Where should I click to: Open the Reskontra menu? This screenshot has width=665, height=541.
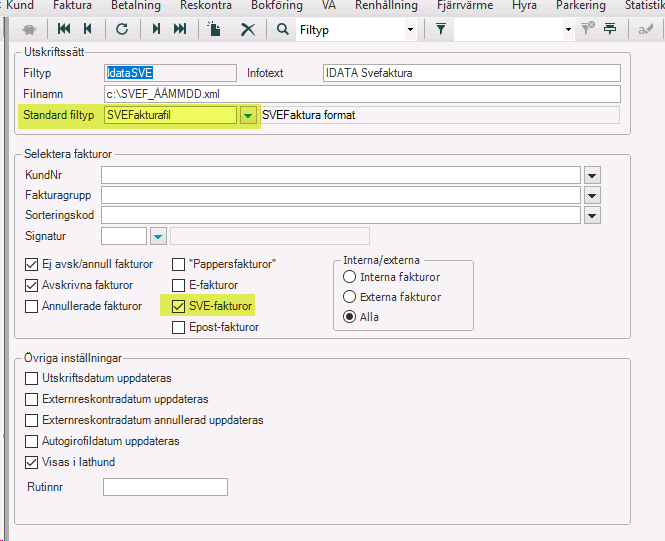pos(205,6)
